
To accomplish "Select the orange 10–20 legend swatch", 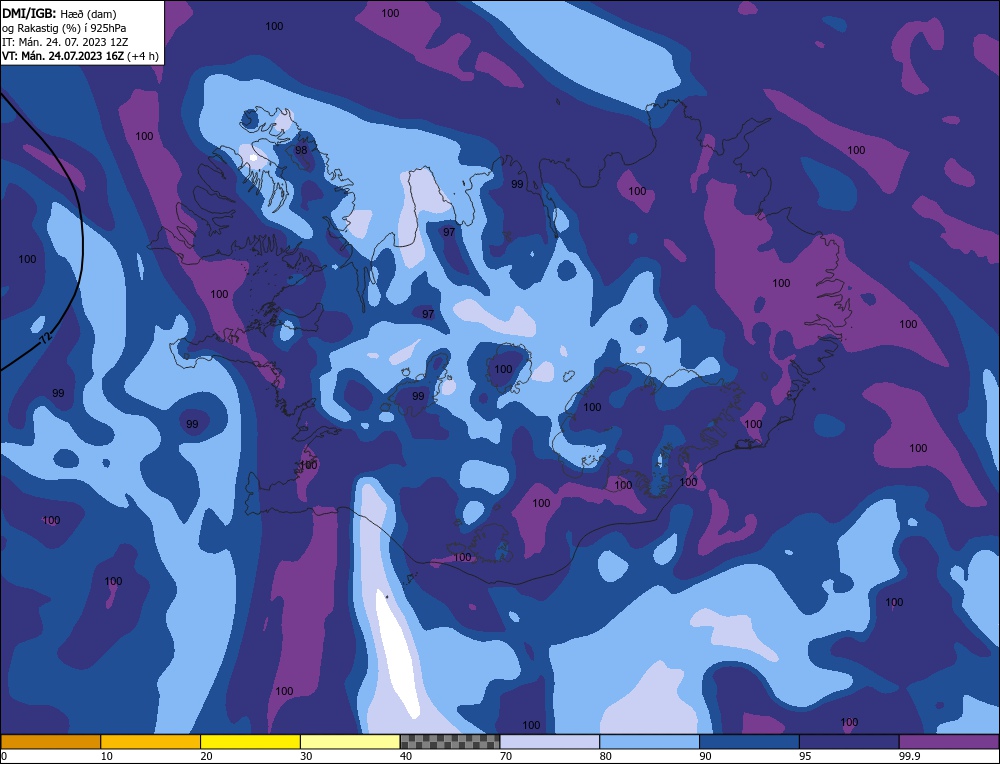I will coord(151,741).
